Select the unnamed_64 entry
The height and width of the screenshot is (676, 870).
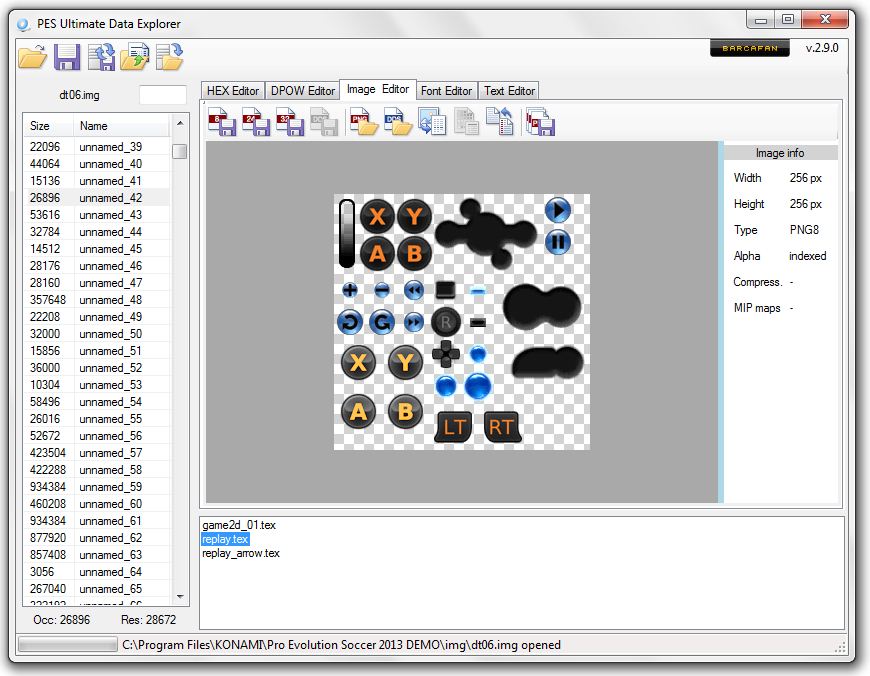(97, 572)
